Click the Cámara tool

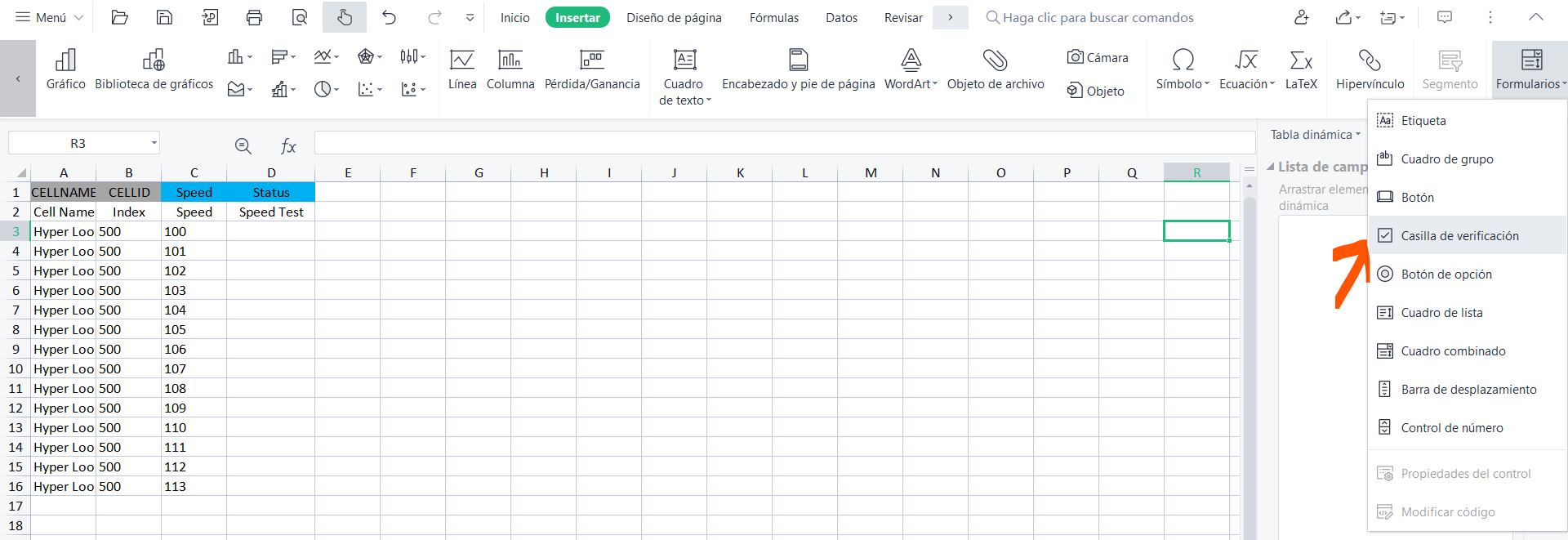pos(1098,57)
